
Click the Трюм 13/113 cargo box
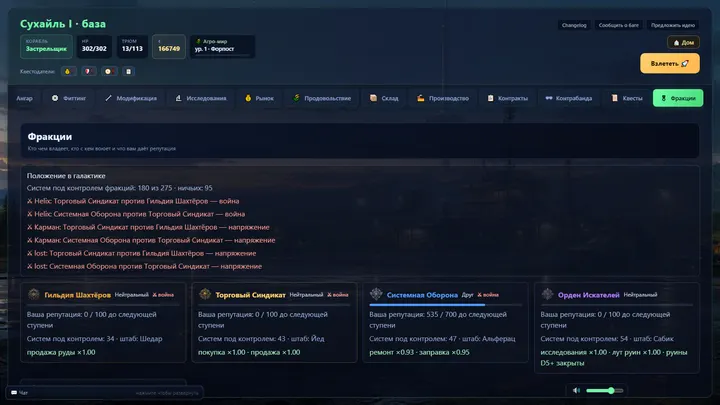coord(132,46)
